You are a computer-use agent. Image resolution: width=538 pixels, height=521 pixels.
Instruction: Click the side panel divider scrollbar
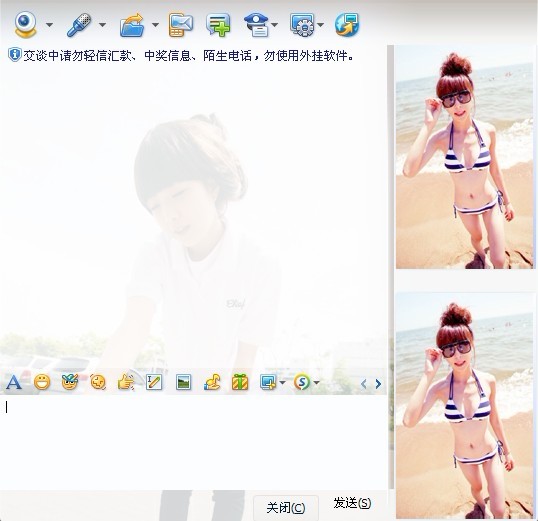[391, 267]
